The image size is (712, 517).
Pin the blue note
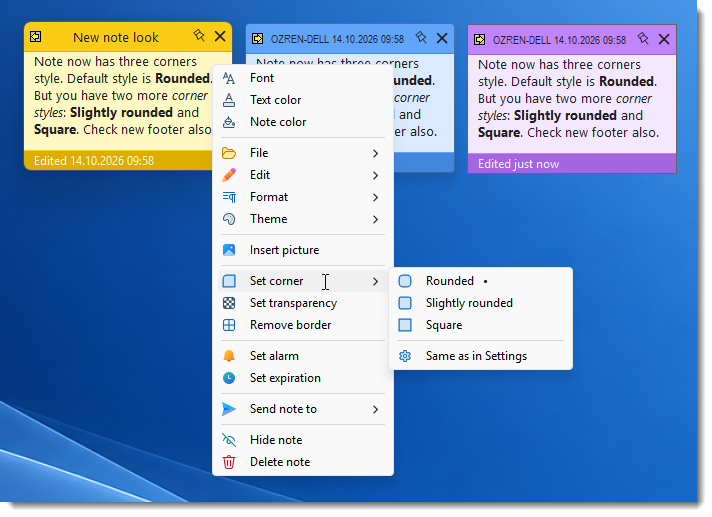[x=421, y=38]
